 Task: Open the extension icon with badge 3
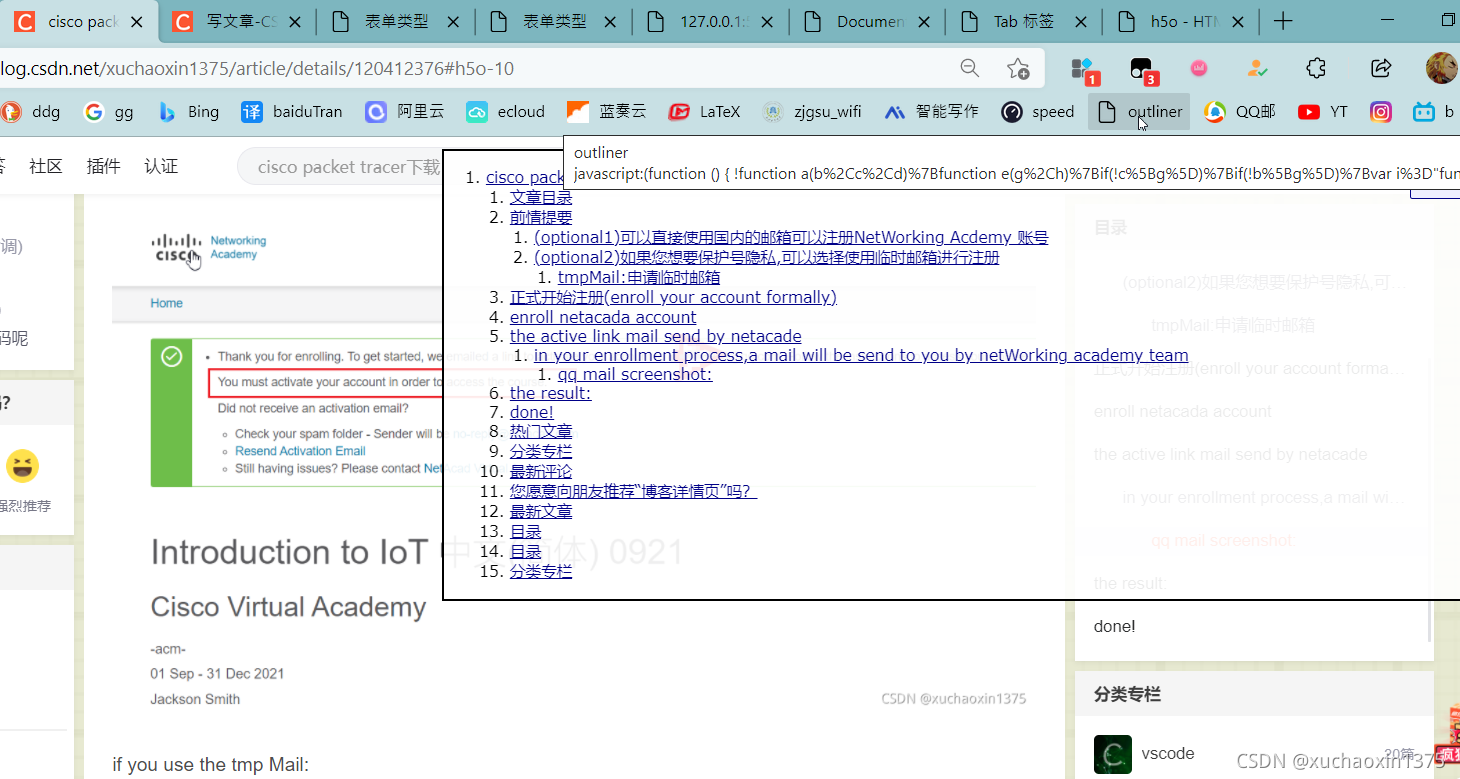point(1143,70)
